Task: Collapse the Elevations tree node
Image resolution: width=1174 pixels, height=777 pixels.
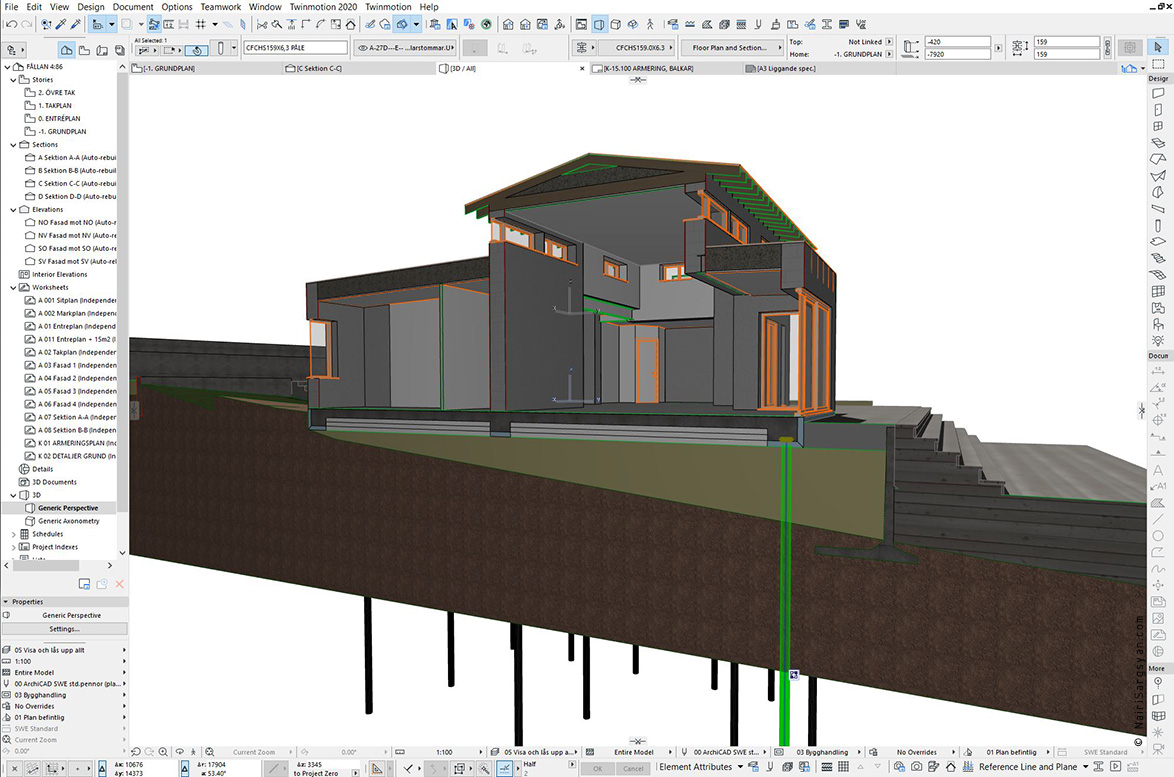Action: pyautogui.click(x=13, y=210)
